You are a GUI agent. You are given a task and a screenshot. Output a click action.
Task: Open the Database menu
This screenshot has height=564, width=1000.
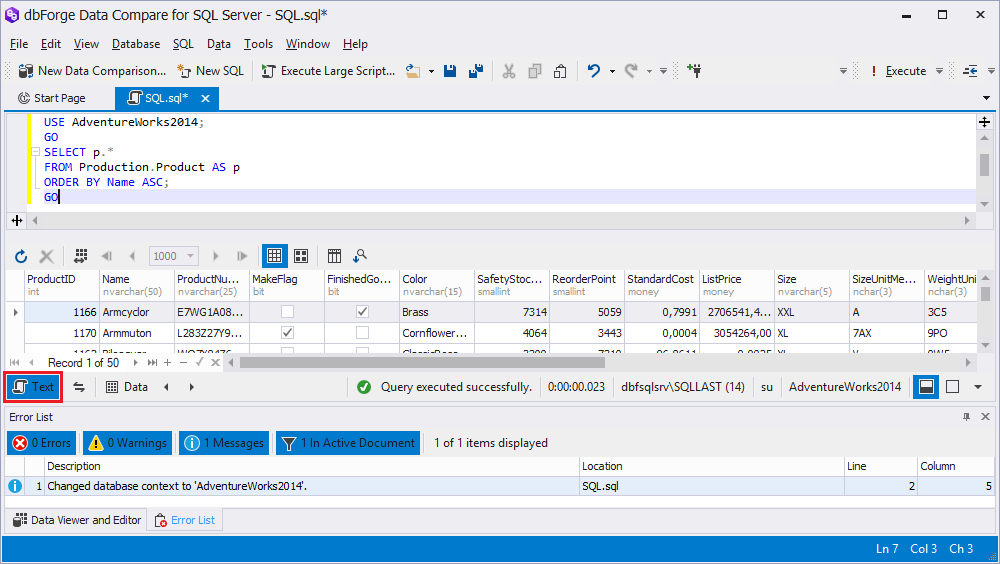pos(136,44)
